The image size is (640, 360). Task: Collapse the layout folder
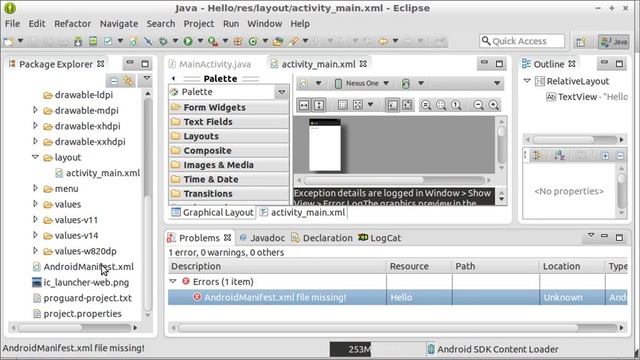35,157
